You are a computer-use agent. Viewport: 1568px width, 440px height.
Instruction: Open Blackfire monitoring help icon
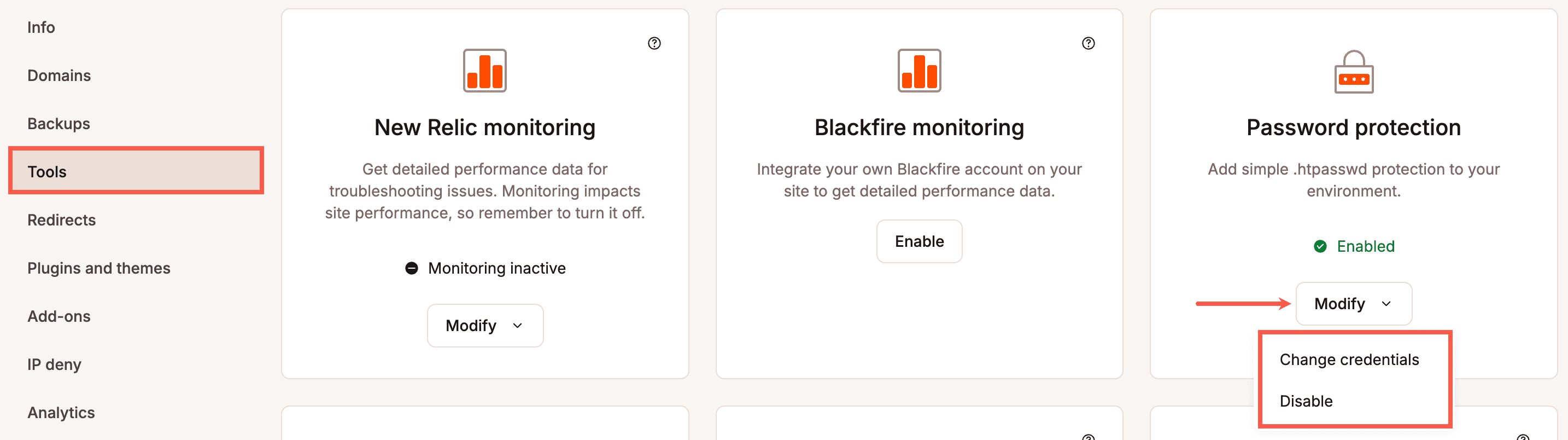[x=1088, y=43]
